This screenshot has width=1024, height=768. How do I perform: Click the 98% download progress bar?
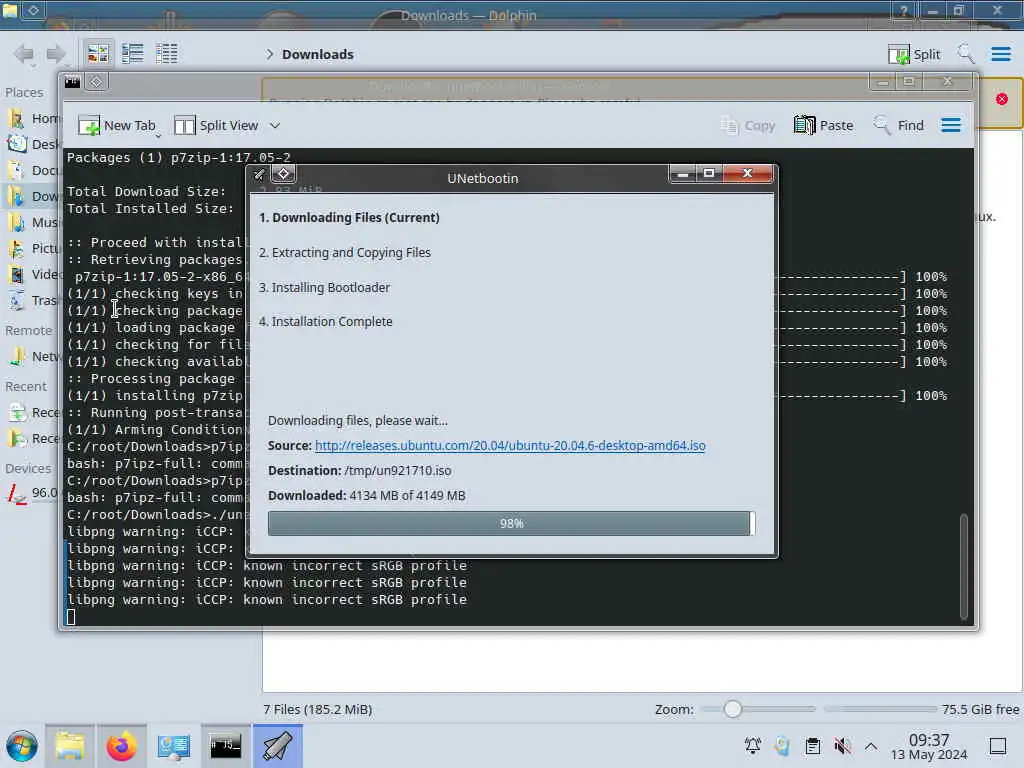pyautogui.click(x=511, y=524)
